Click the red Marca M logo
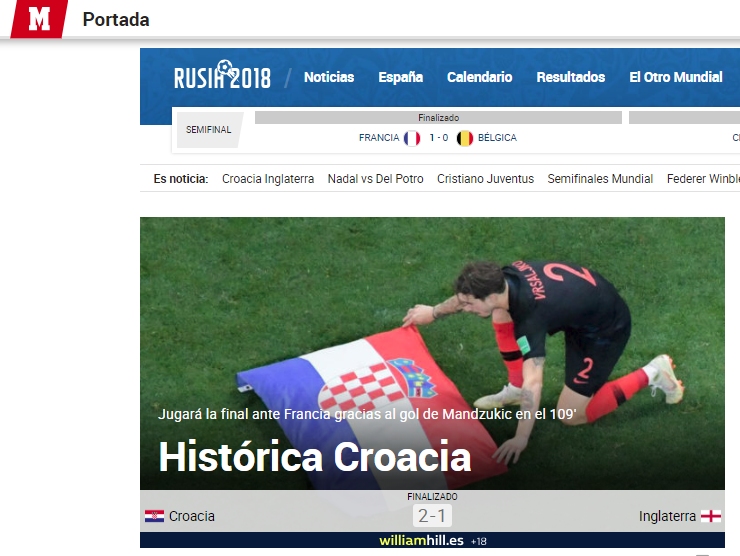Screen dimensions: 740x556 (x=39, y=19)
